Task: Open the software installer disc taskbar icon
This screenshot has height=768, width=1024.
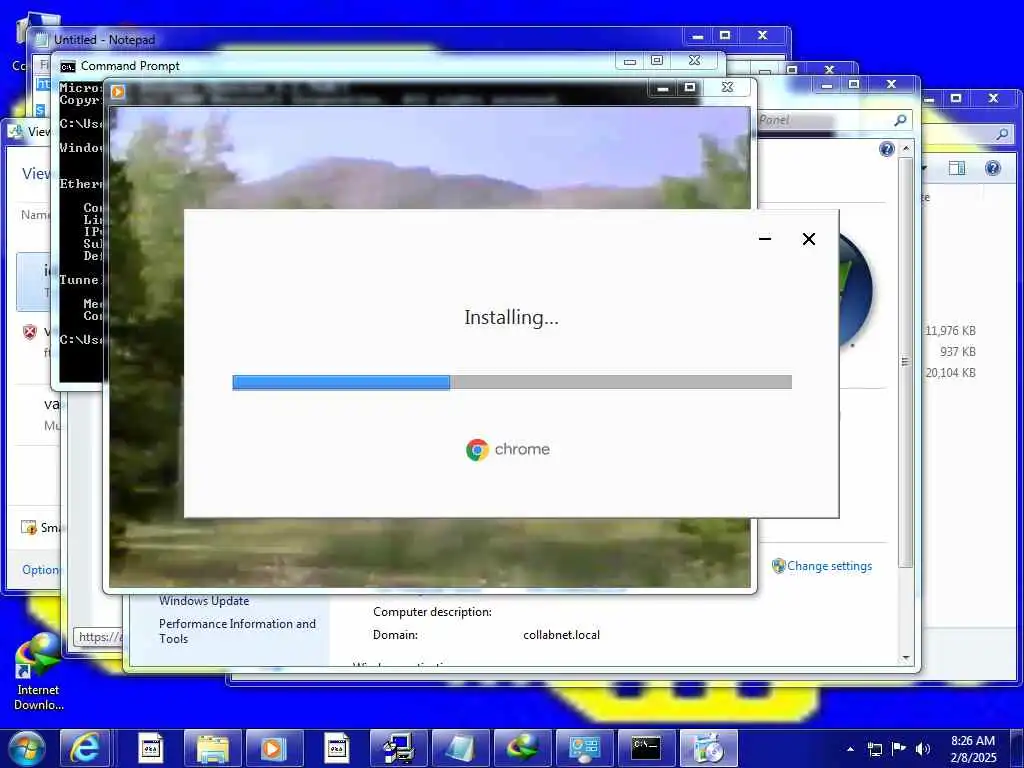Action: pos(709,748)
